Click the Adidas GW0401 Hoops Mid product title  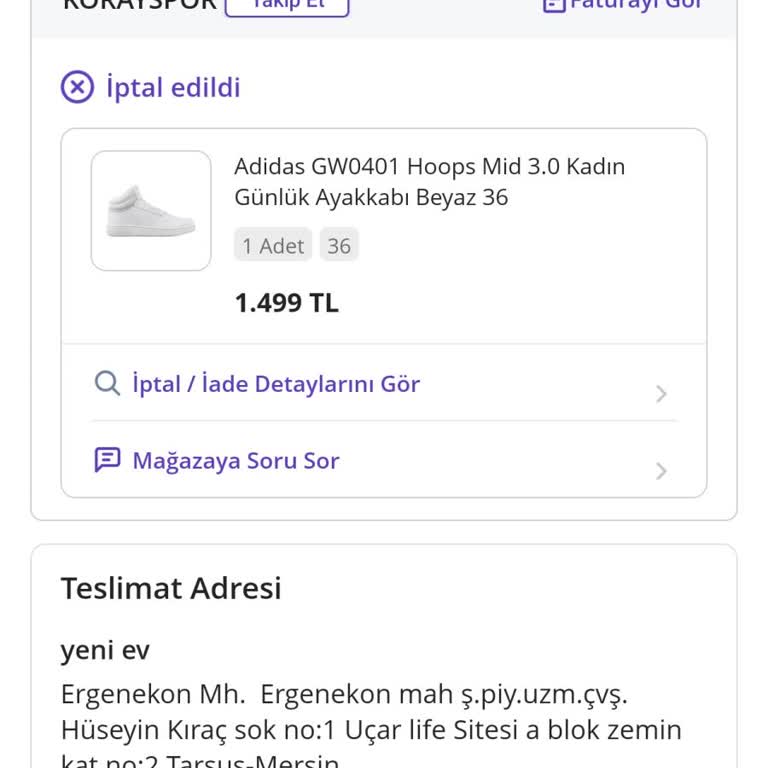430,182
